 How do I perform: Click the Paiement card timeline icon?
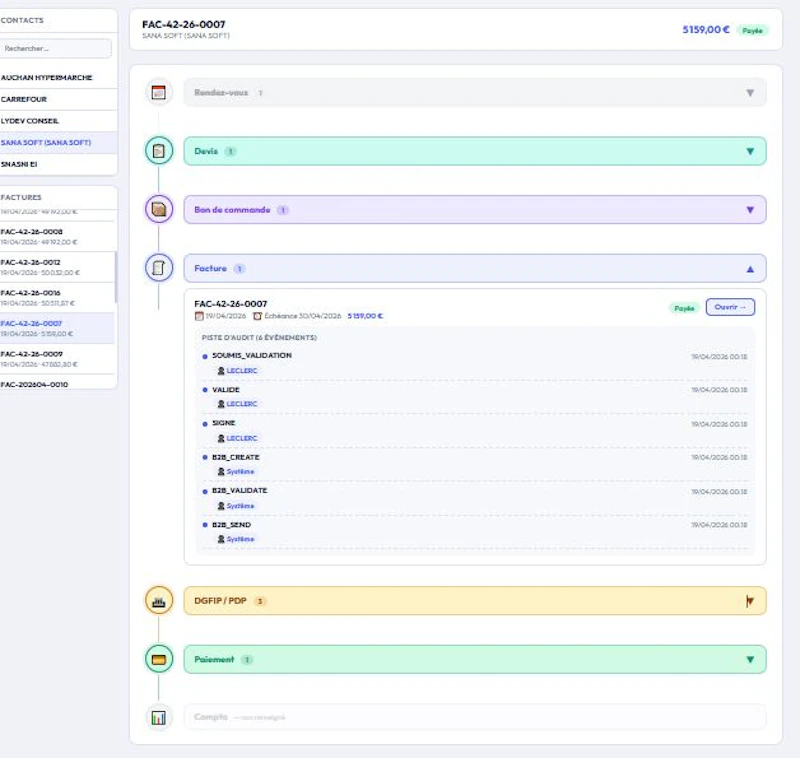[x=159, y=659]
